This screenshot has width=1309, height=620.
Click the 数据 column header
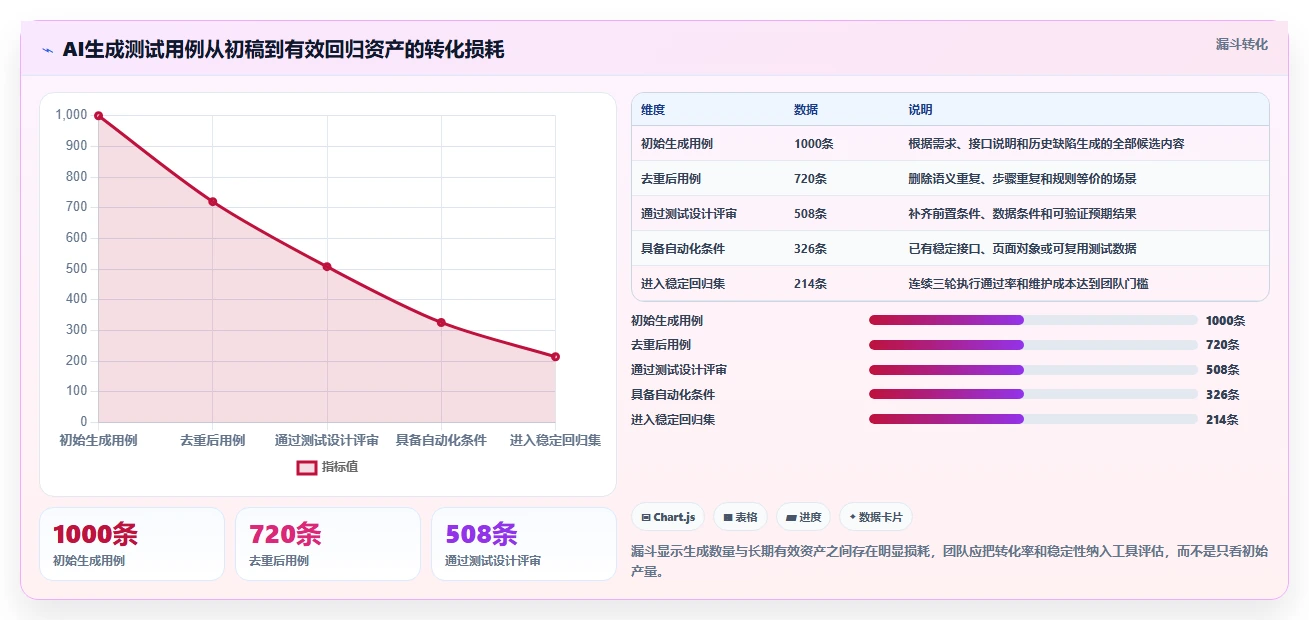(x=806, y=110)
